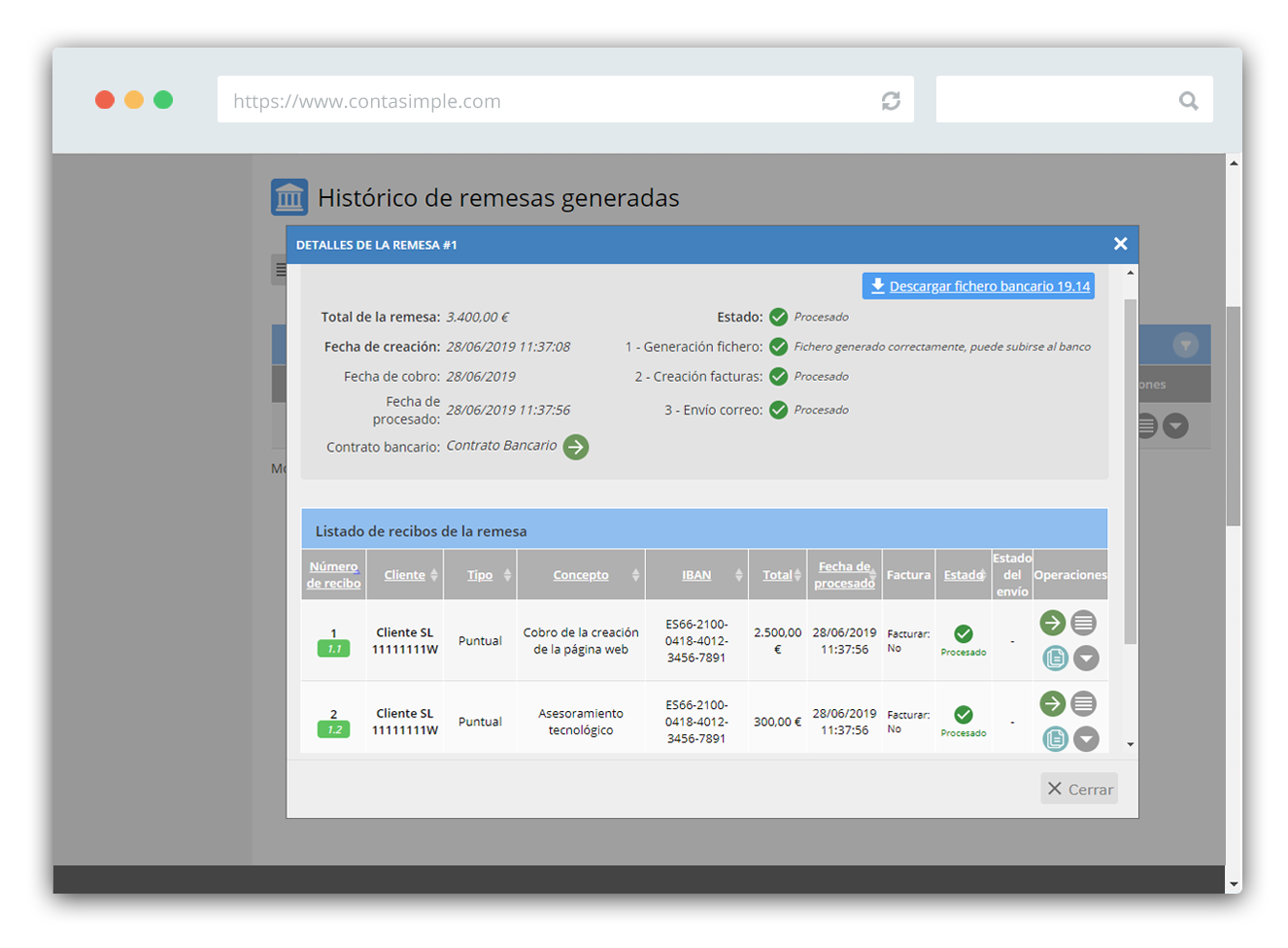Click the IBAN cell of receipt 1.1
The width and height of the screenshot is (1288, 948).
pos(696,641)
